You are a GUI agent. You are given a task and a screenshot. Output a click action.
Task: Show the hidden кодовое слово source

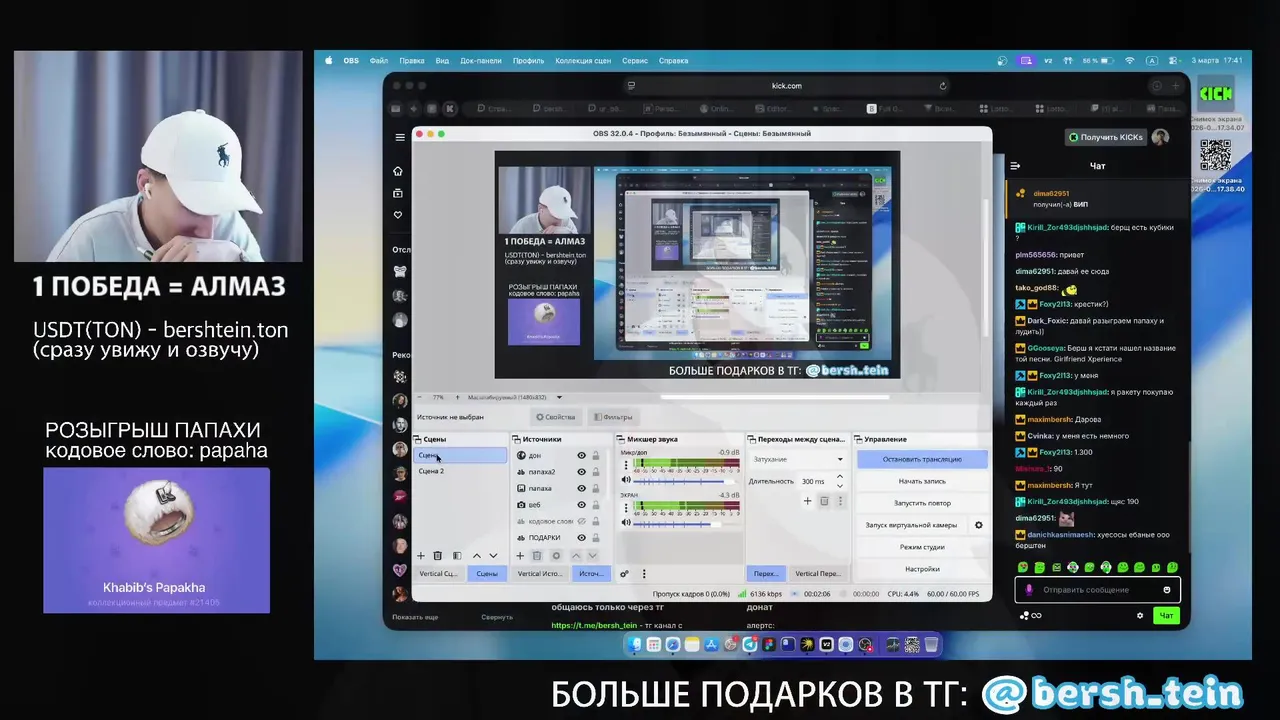click(x=581, y=521)
